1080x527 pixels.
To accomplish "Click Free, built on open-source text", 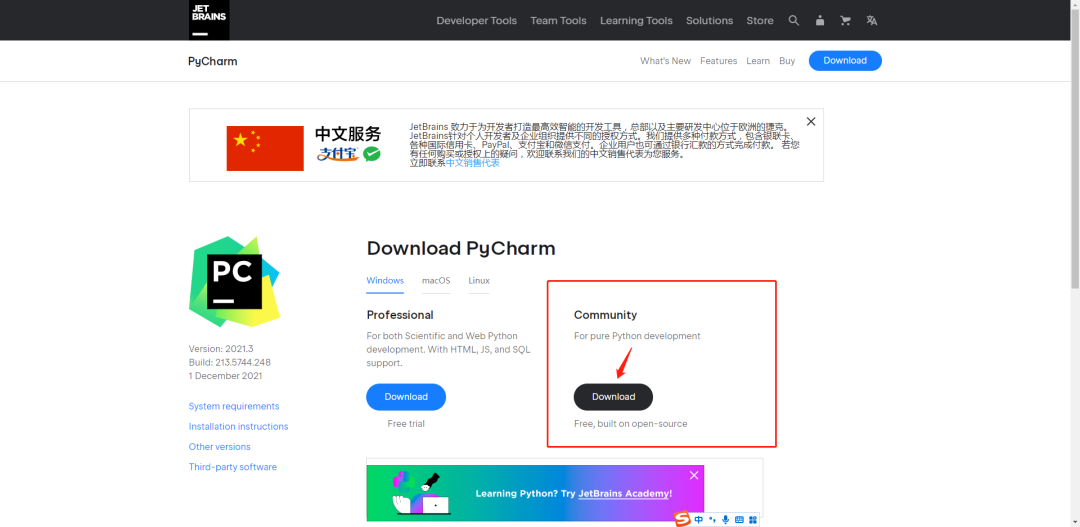I will click(630, 424).
